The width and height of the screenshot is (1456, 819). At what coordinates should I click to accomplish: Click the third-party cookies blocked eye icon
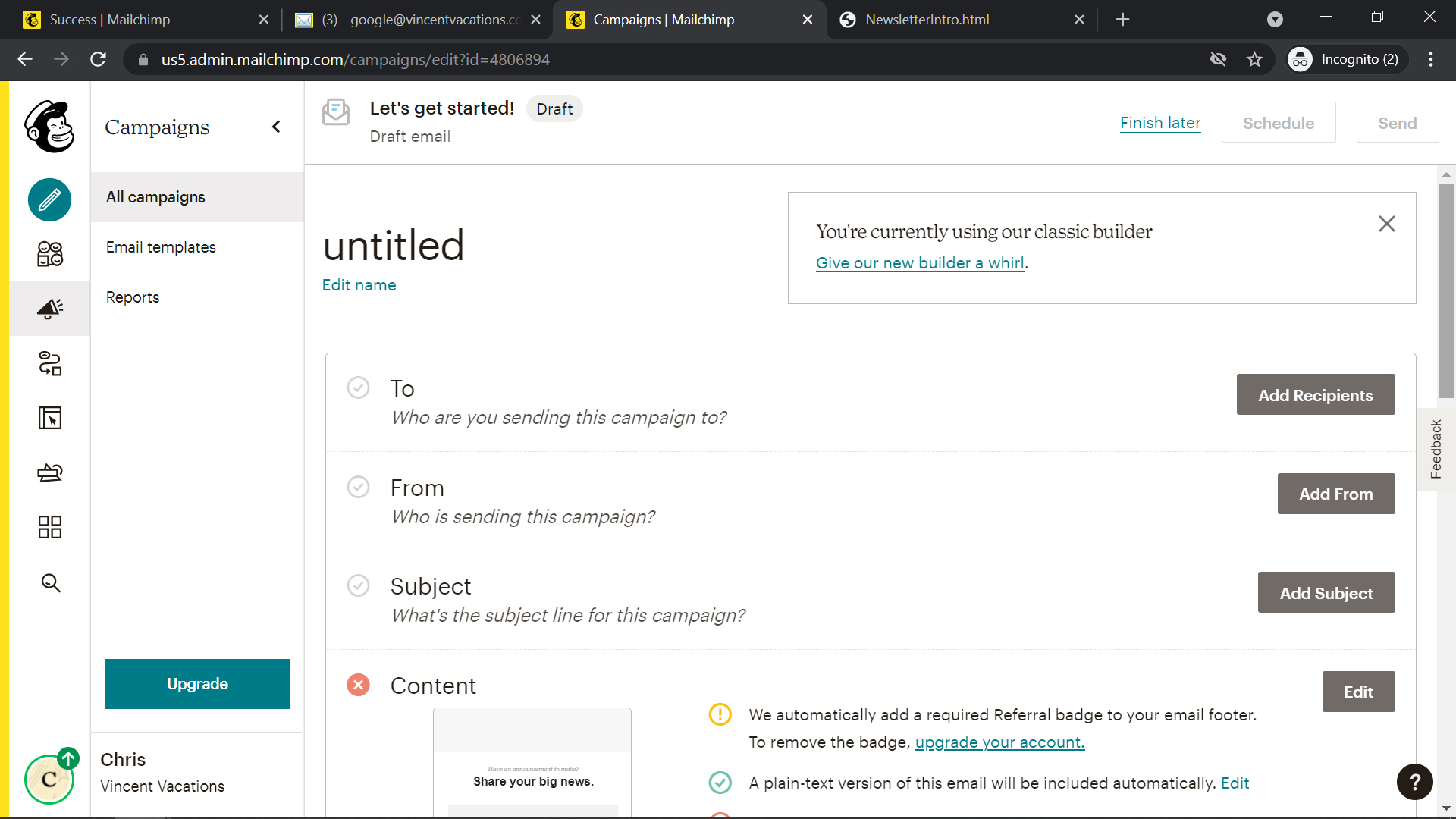(x=1218, y=59)
